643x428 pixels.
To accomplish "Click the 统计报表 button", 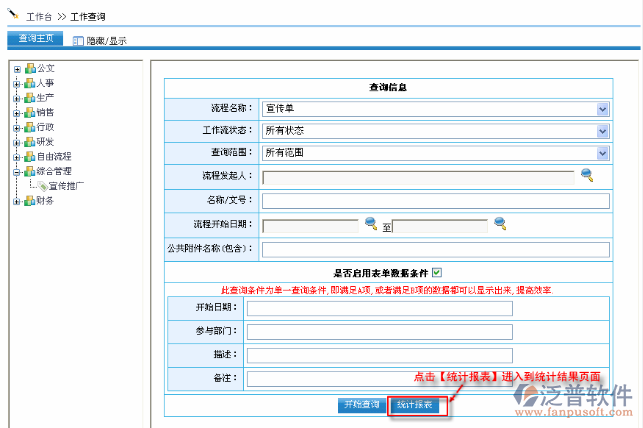I will click(x=414, y=405).
